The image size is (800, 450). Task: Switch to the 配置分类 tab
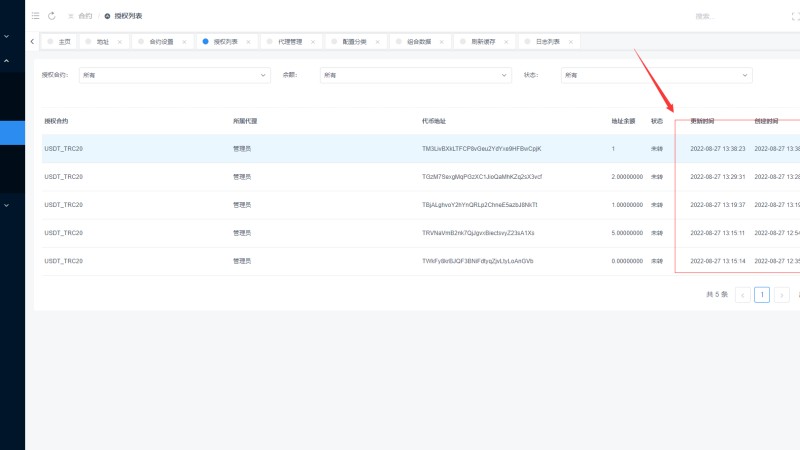coord(354,42)
